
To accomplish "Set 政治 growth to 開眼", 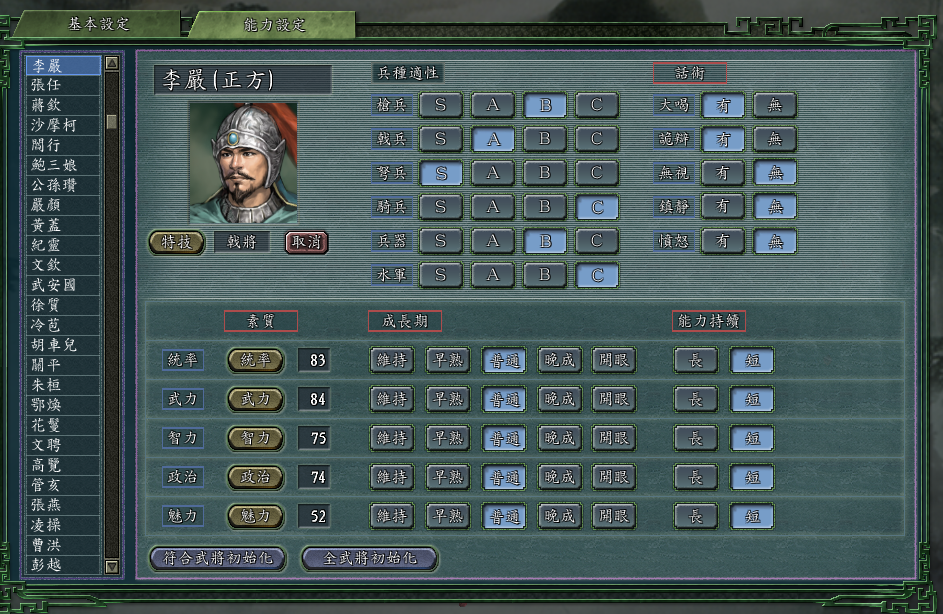I will 614,477.
